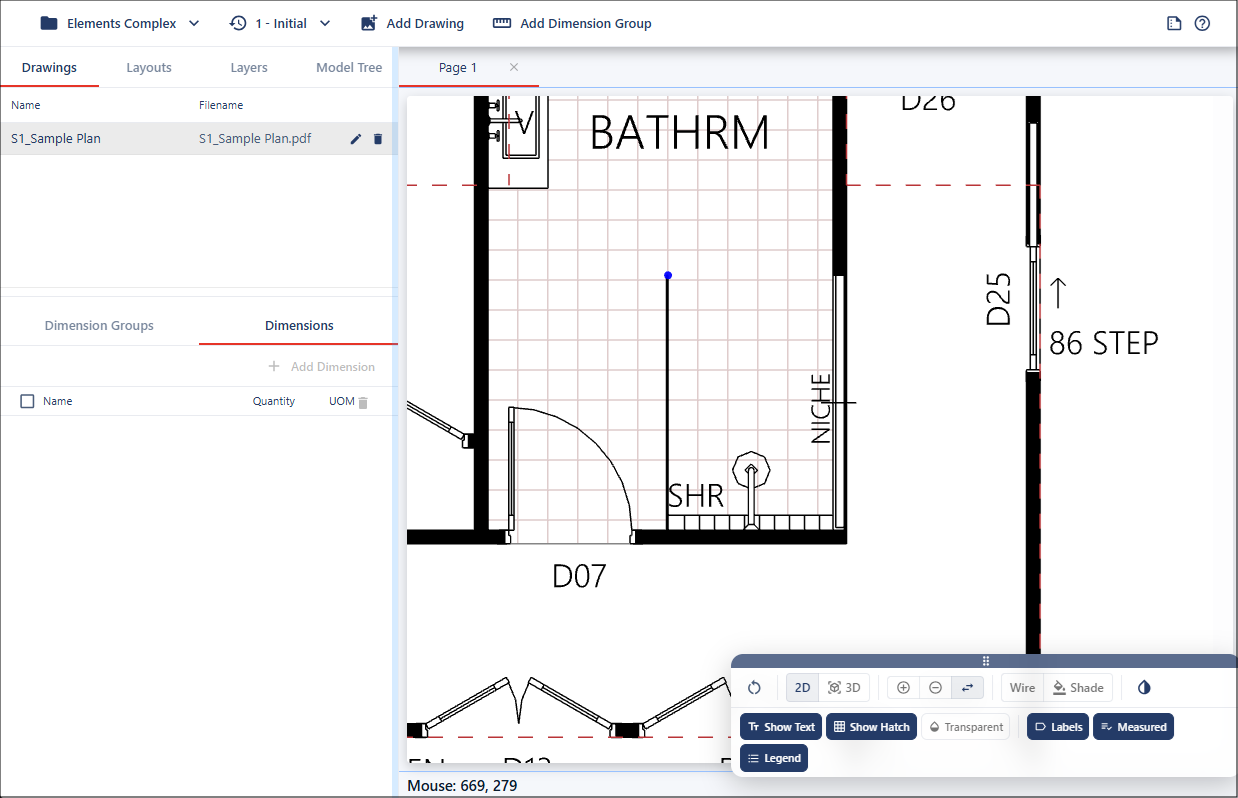Click Add Drawing button
The height and width of the screenshot is (798, 1238).
[x=412, y=23]
